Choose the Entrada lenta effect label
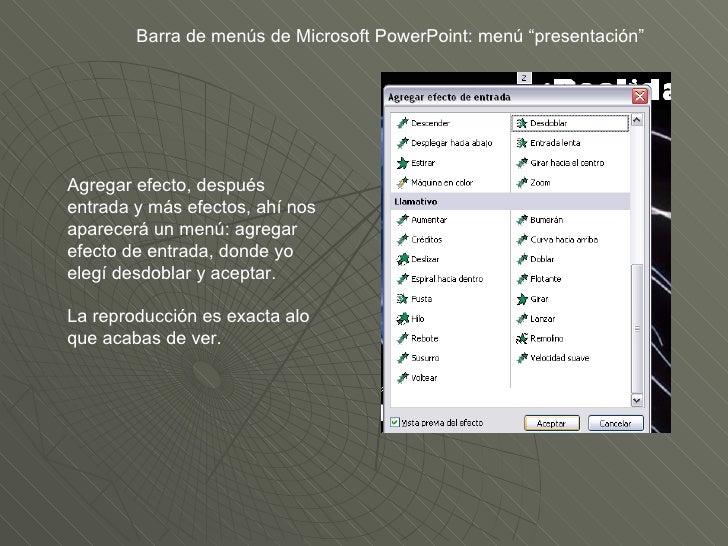728x546 pixels. [555, 143]
